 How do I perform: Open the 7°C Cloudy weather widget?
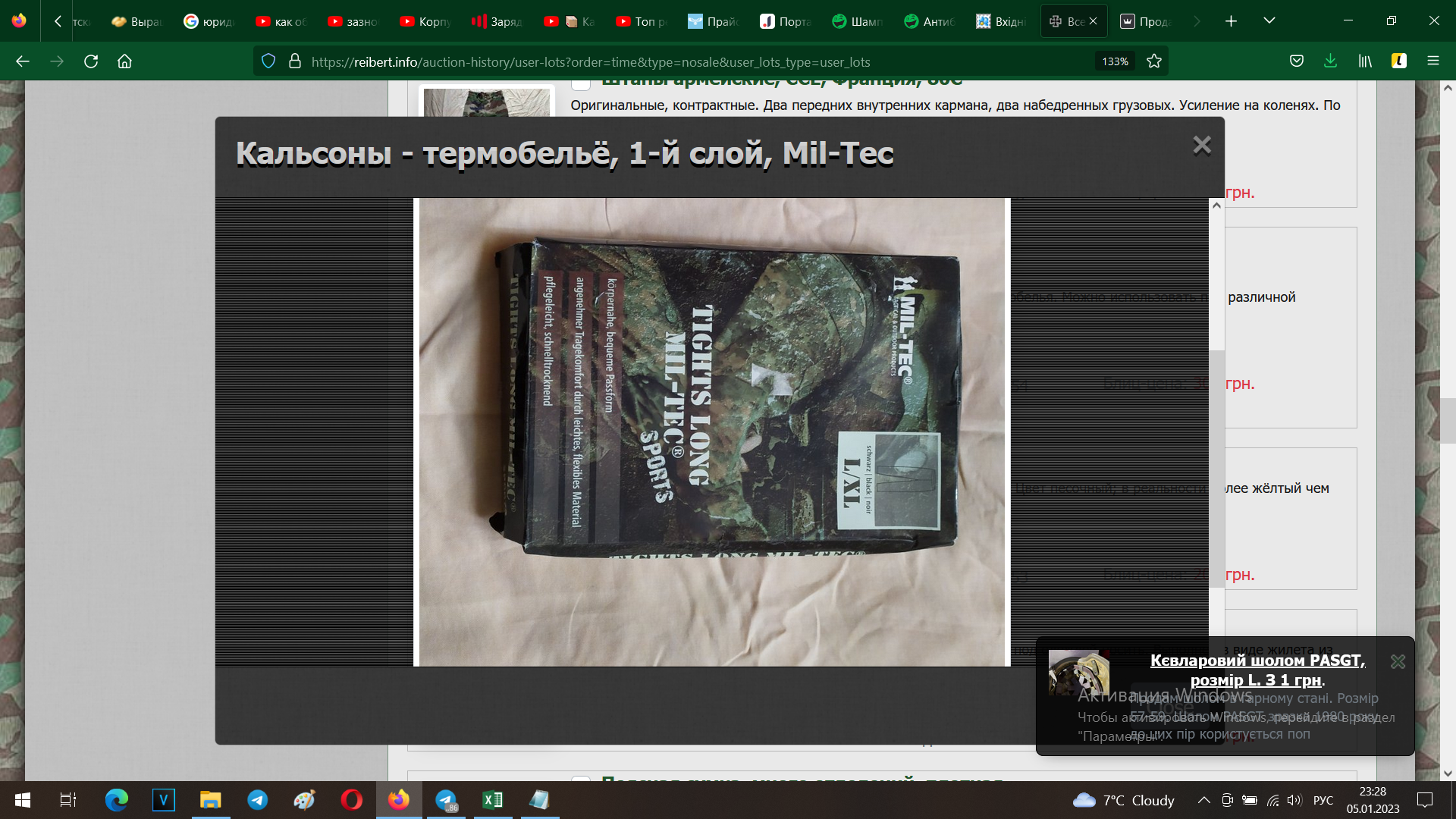click(x=1123, y=800)
